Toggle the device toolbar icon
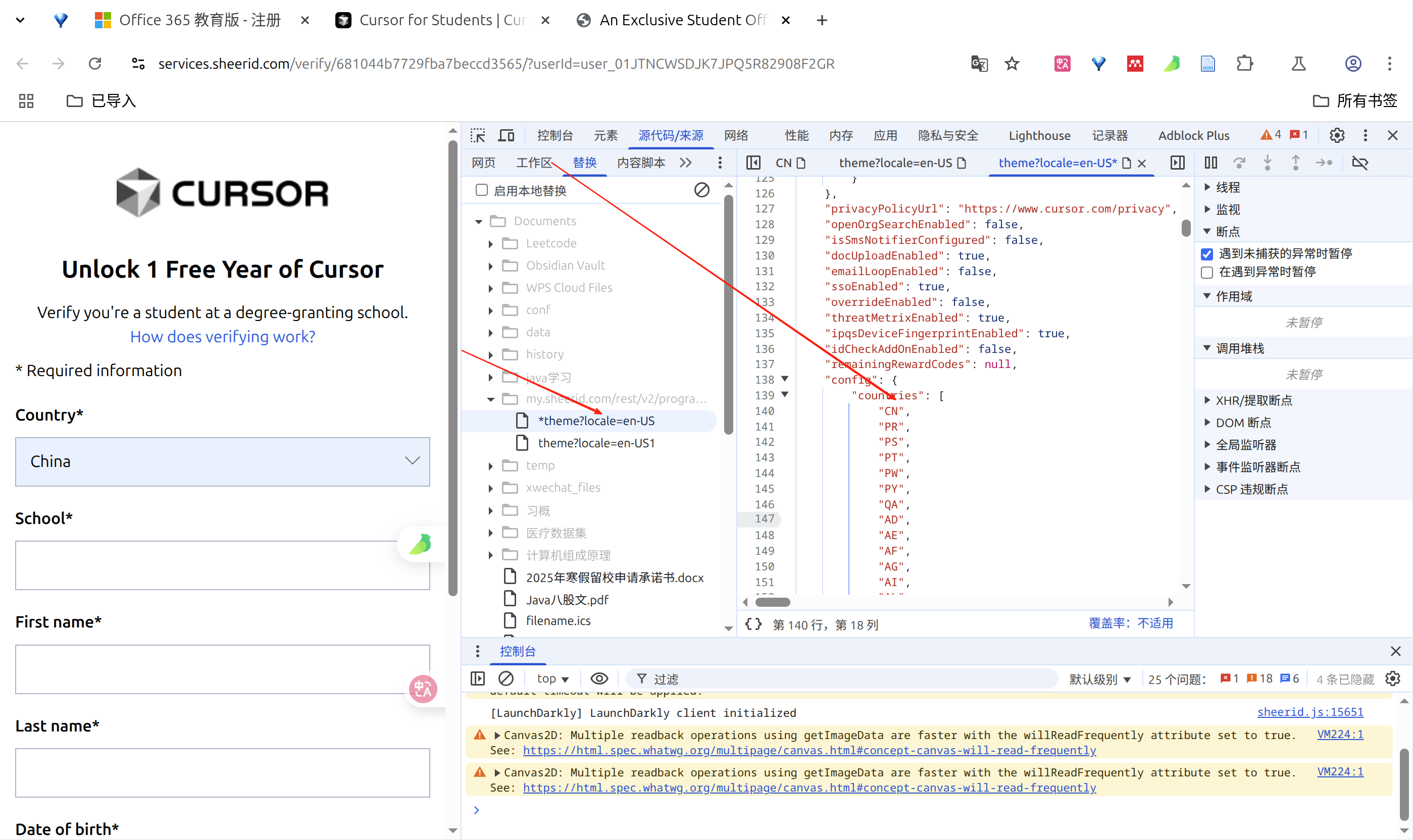Image resolution: width=1413 pixels, height=840 pixels. pos(506,135)
